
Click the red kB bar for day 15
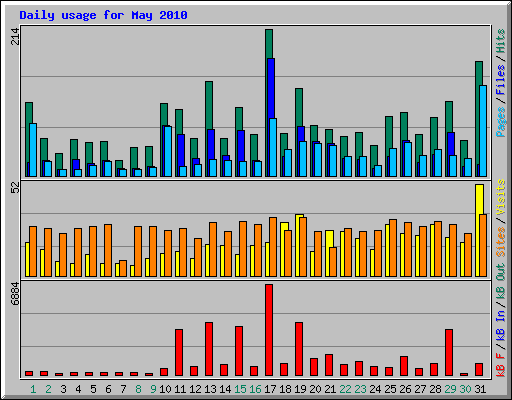click(x=239, y=351)
